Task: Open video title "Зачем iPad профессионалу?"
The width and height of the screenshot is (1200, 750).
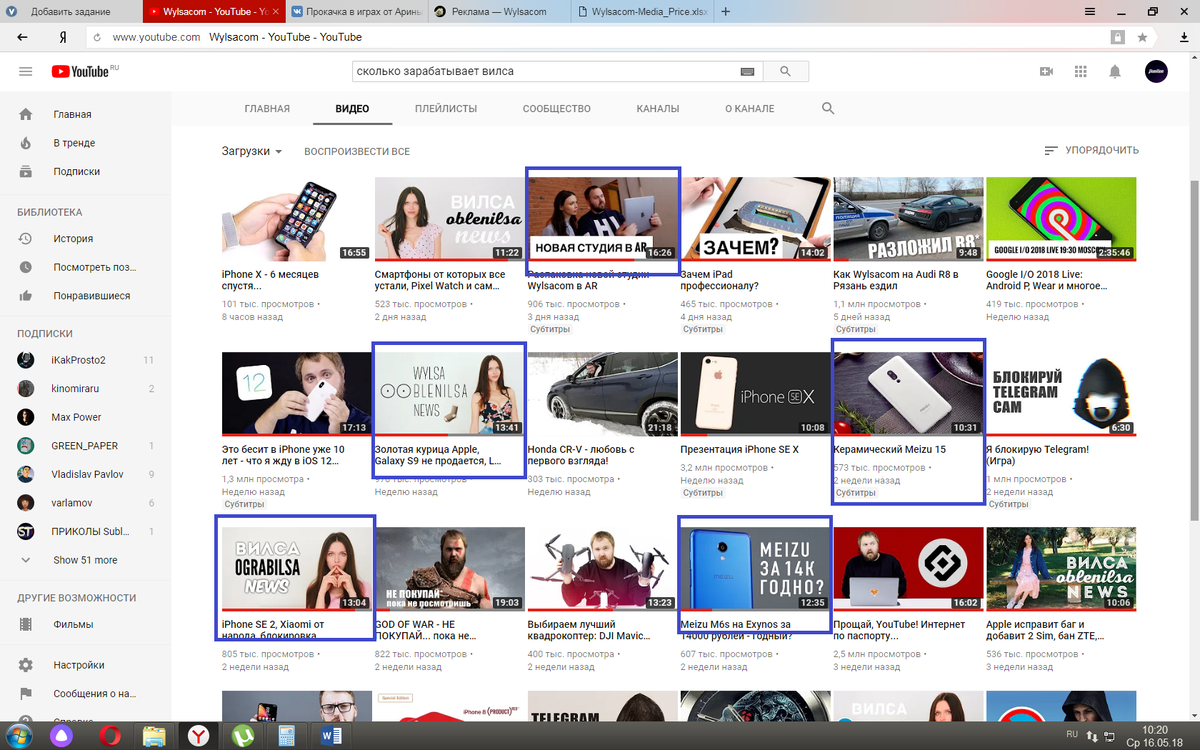Action: [x=718, y=279]
